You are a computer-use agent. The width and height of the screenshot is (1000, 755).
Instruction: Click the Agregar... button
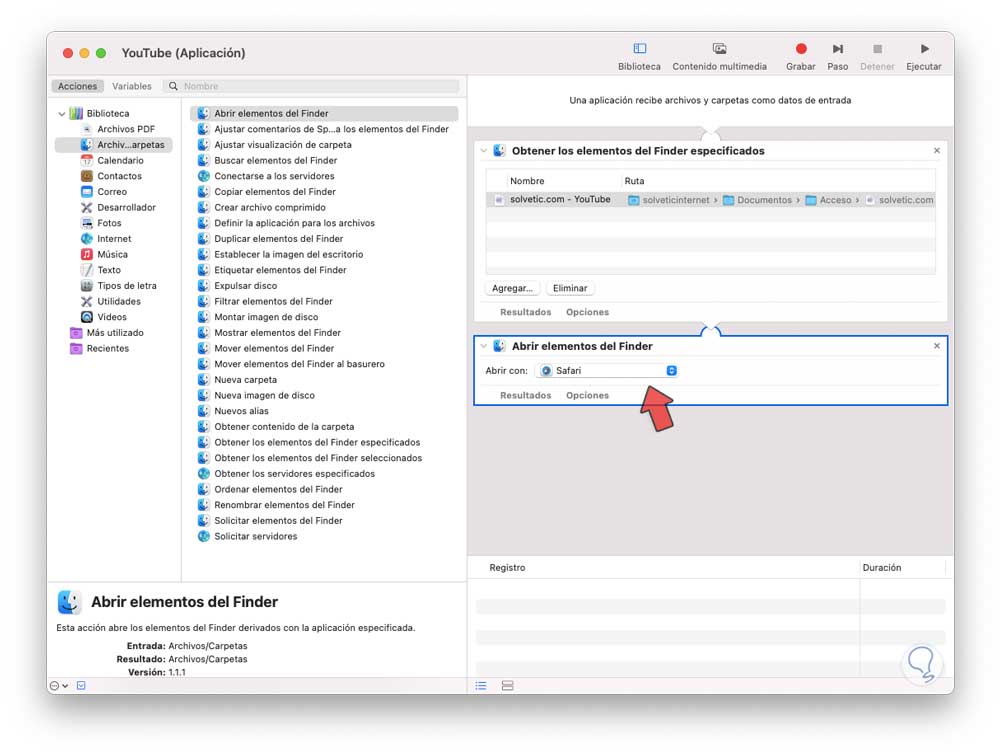point(512,288)
